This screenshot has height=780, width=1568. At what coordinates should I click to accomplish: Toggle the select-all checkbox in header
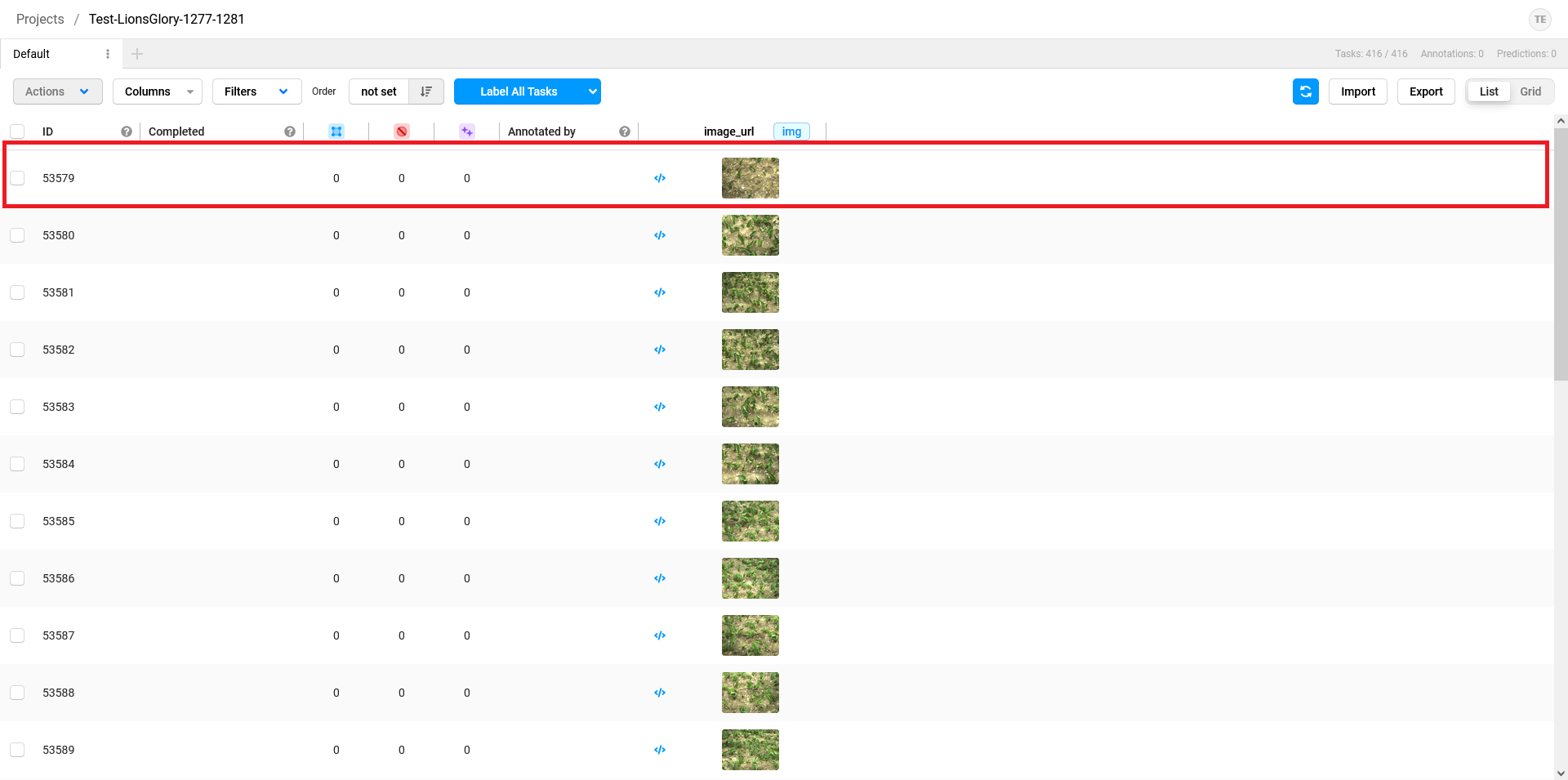pyautogui.click(x=17, y=131)
